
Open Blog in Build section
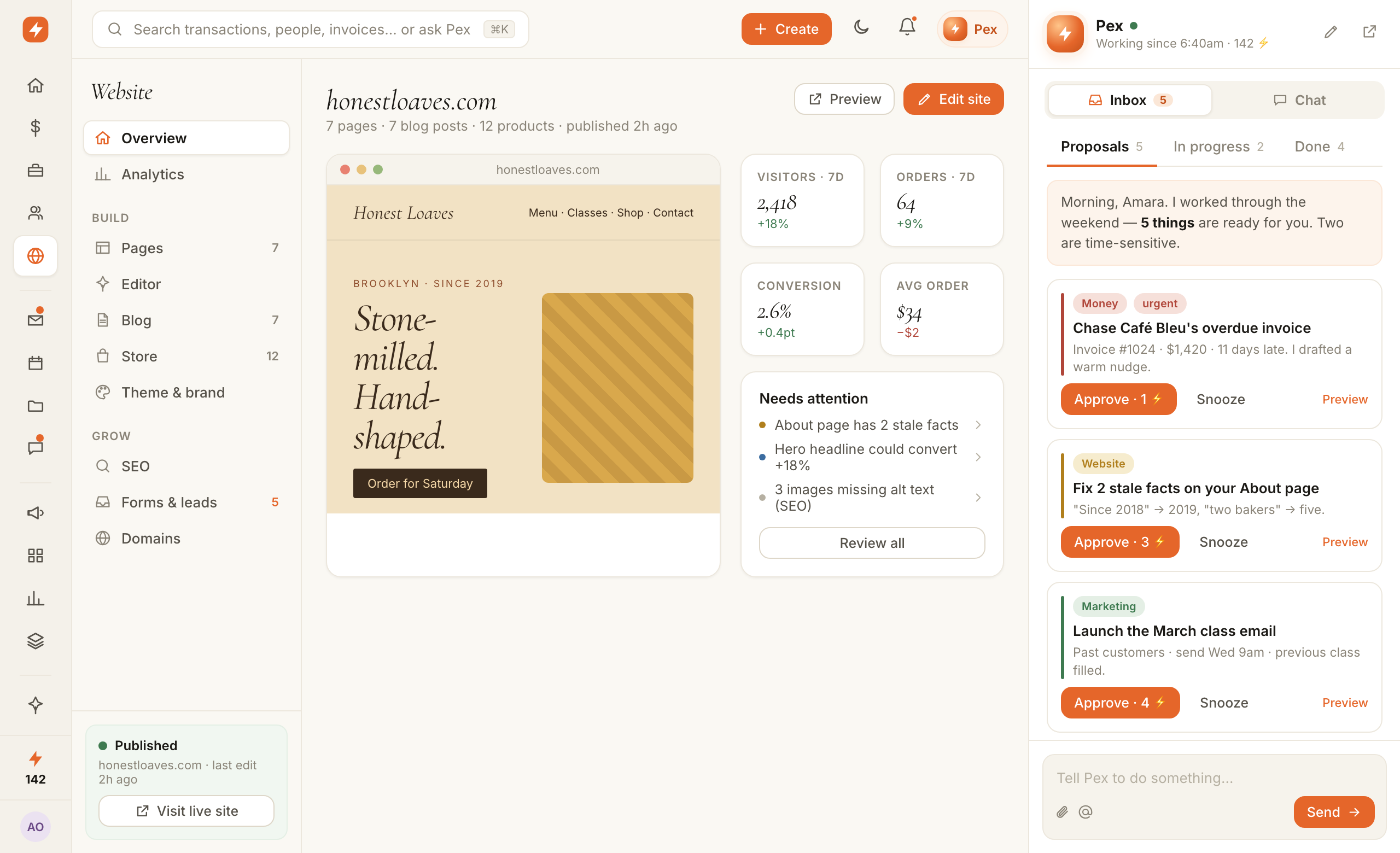click(x=186, y=320)
